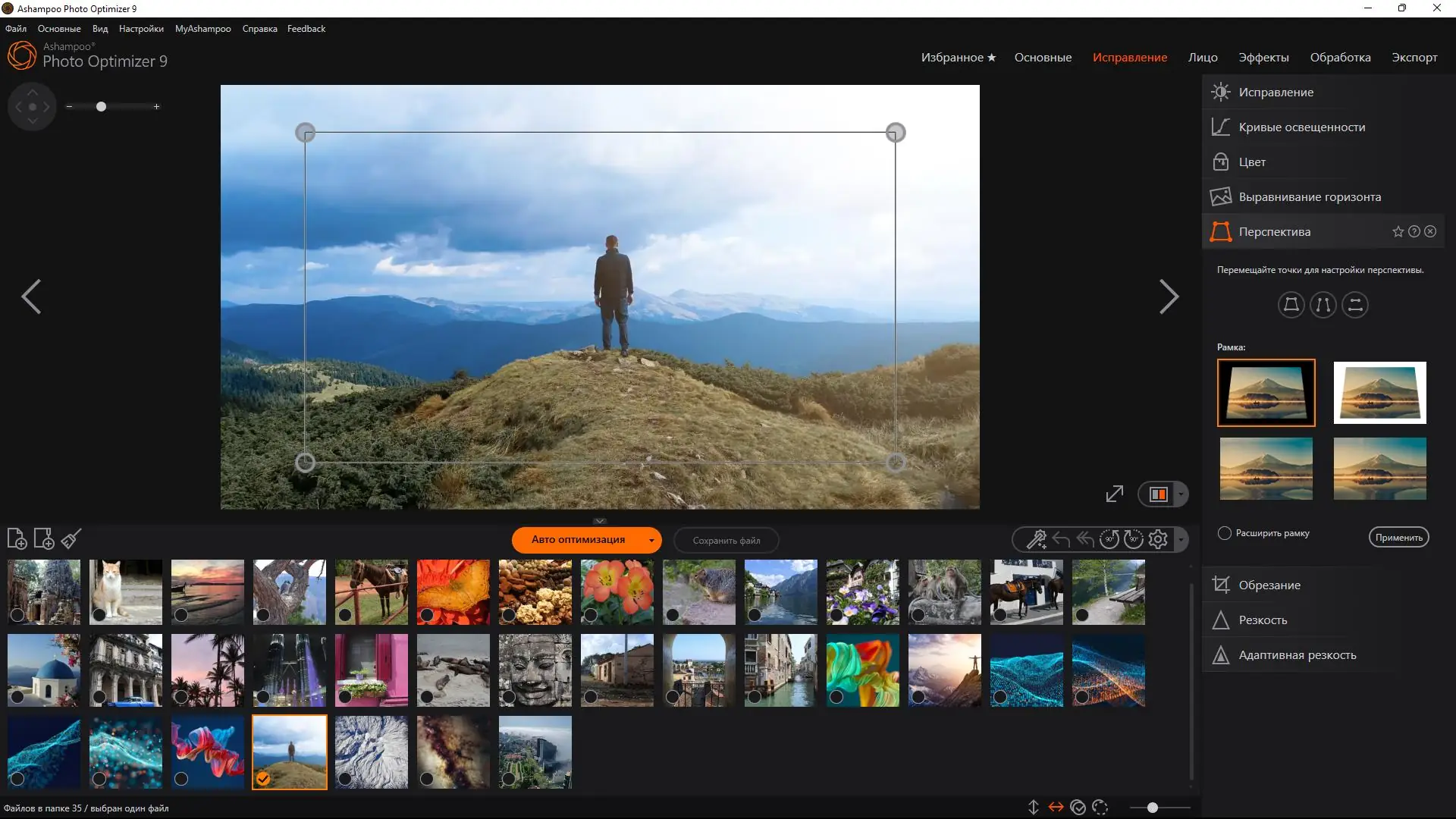This screenshot has height=819, width=1456.
Task: Expand the edit toolbar dropdown arrow
Action: pos(1181,540)
